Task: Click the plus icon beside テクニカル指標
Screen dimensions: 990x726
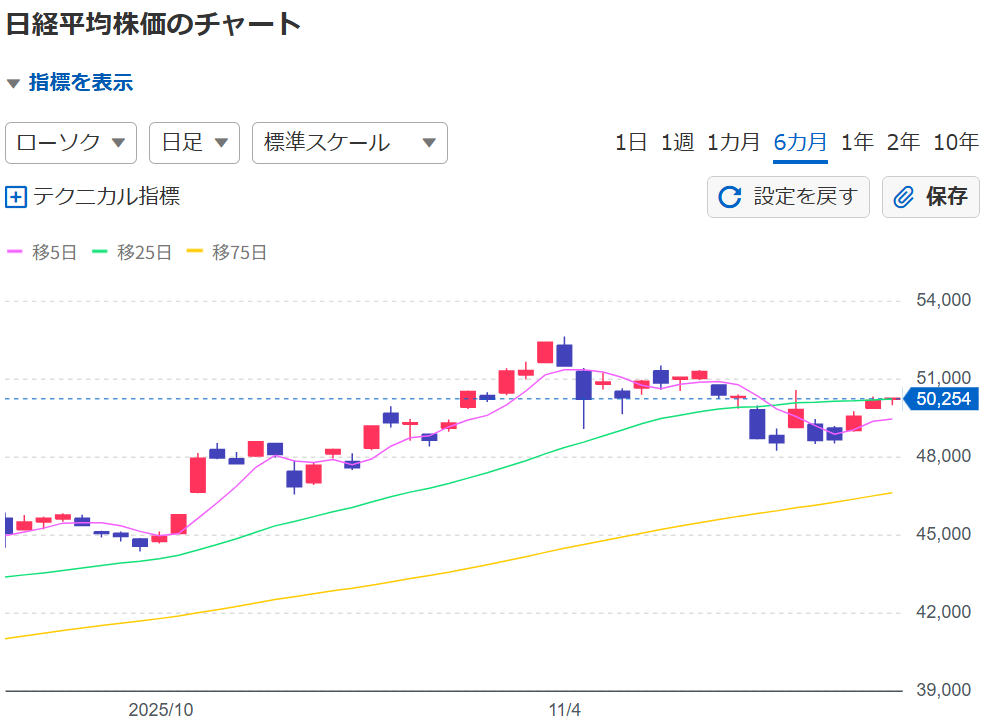Action: pyautogui.click(x=16, y=197)
